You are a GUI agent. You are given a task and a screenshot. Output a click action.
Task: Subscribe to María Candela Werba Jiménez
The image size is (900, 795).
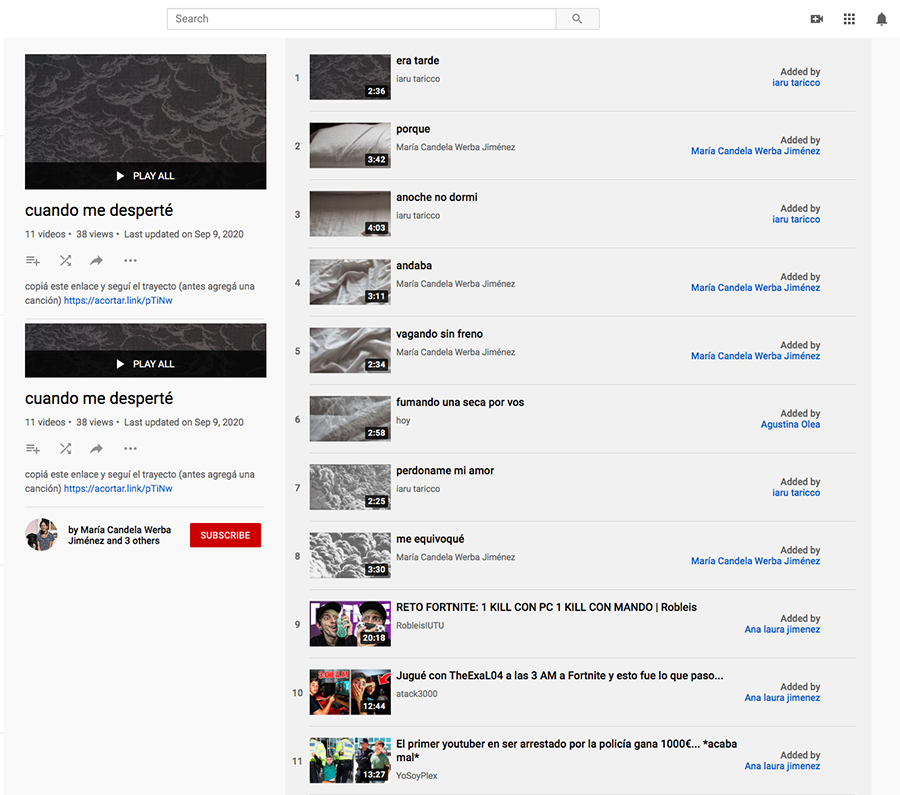click(x=225, y=535)
